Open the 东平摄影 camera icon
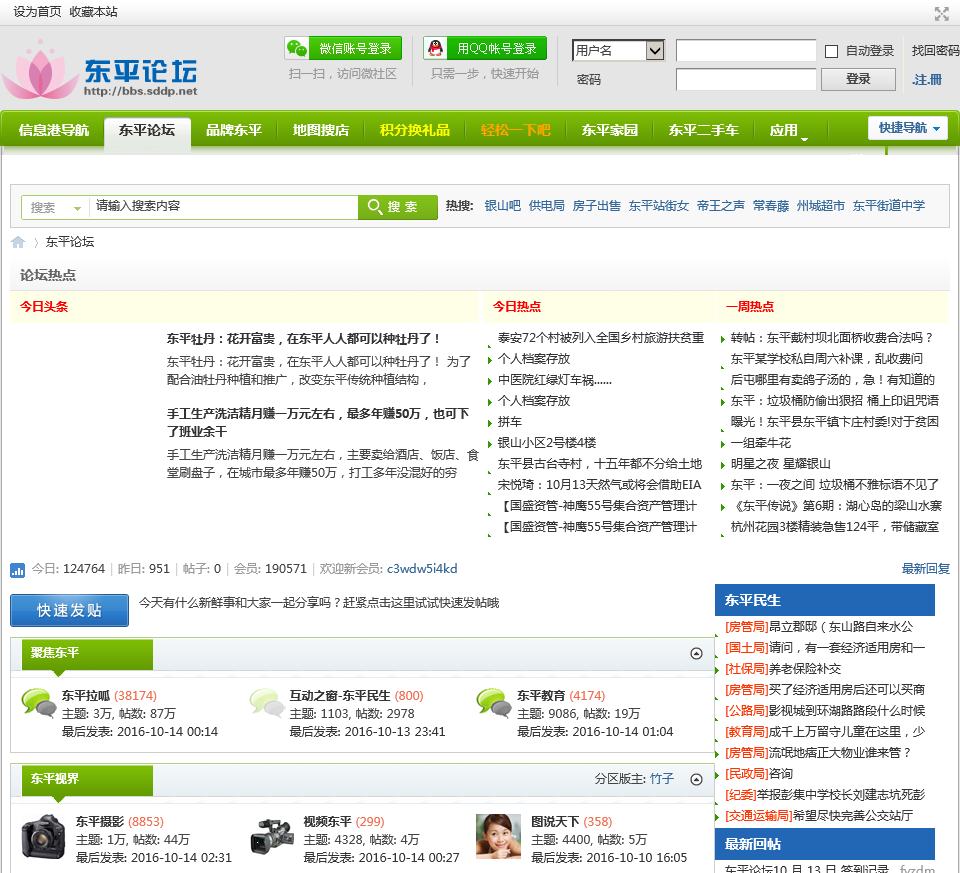The image size is (960, 873). pyautogui.click(x=43, y=836)
